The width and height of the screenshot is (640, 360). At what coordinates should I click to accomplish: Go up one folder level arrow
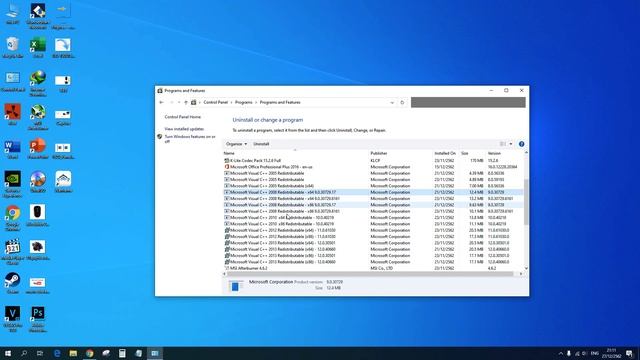[x=186, y=102]
